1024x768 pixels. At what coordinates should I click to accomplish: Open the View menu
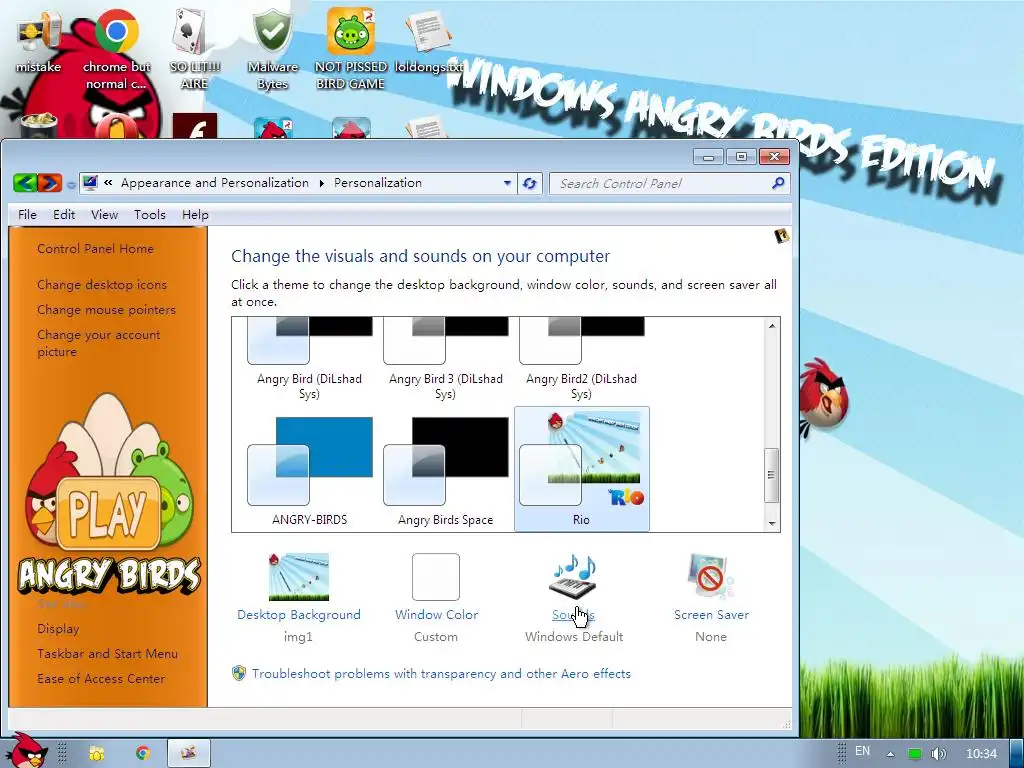104,215
